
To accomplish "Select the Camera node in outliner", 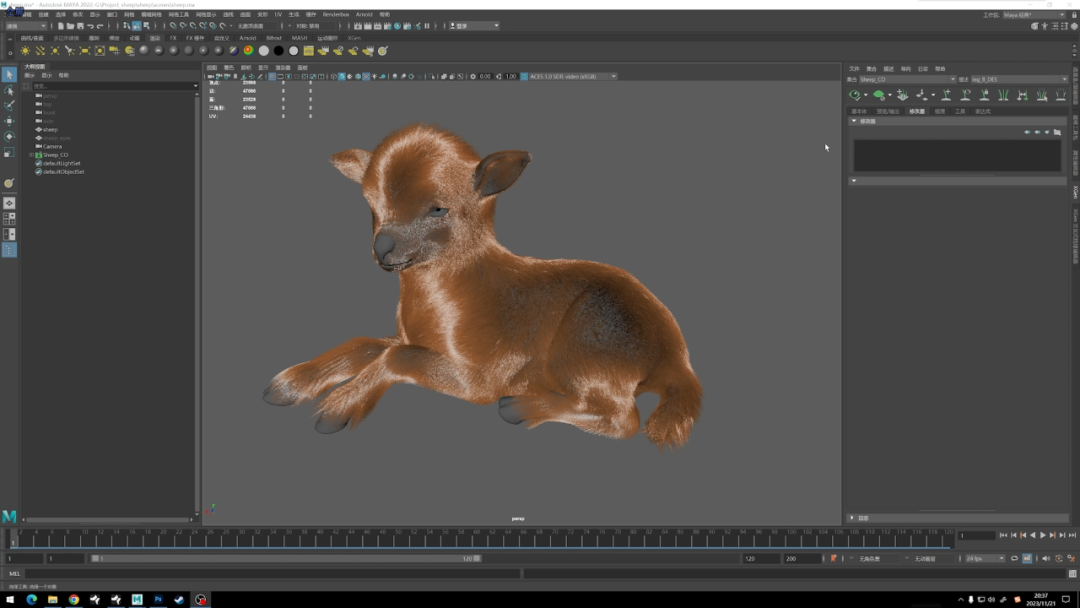I will pyautogui.click(x=52, y=147).
